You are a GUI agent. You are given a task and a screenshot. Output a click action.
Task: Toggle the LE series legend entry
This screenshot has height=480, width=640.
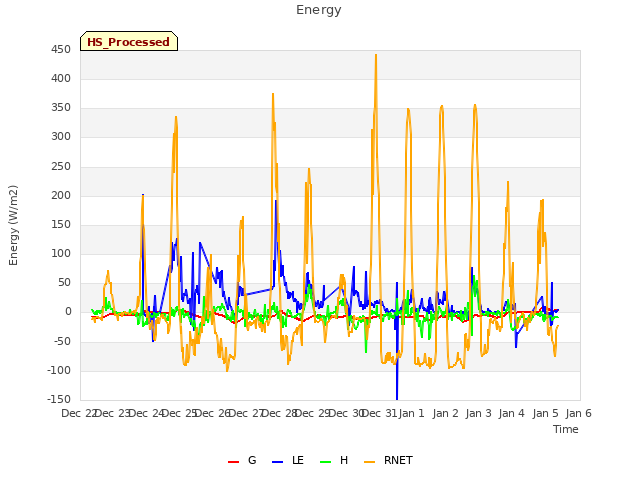[x=288, y=460]
